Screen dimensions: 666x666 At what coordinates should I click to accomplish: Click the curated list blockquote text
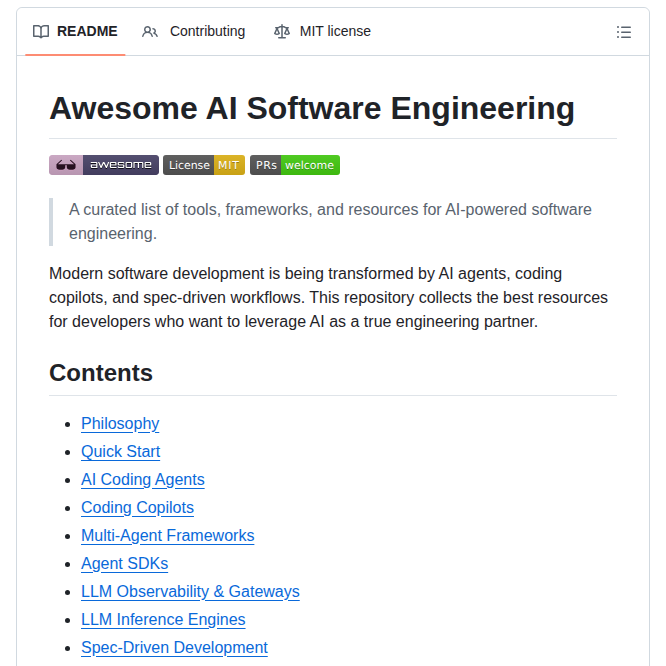330,222
